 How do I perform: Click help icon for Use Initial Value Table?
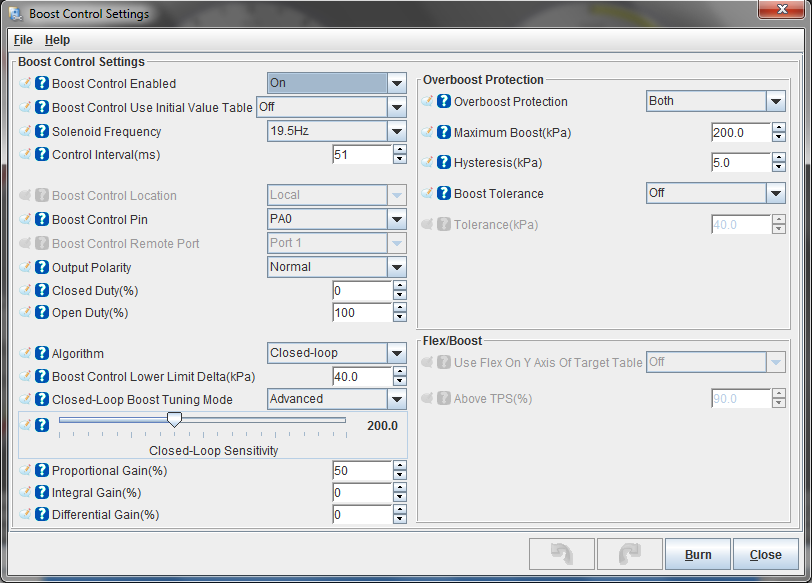[x=42, y=107]
